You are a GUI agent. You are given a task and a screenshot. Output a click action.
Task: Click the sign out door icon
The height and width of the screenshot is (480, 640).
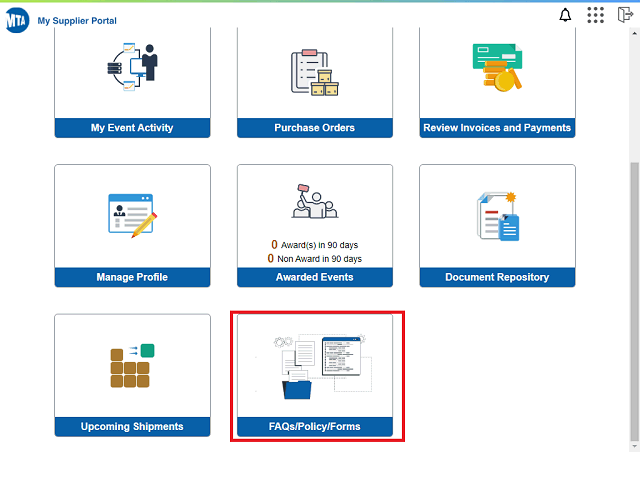click(625, 15)
